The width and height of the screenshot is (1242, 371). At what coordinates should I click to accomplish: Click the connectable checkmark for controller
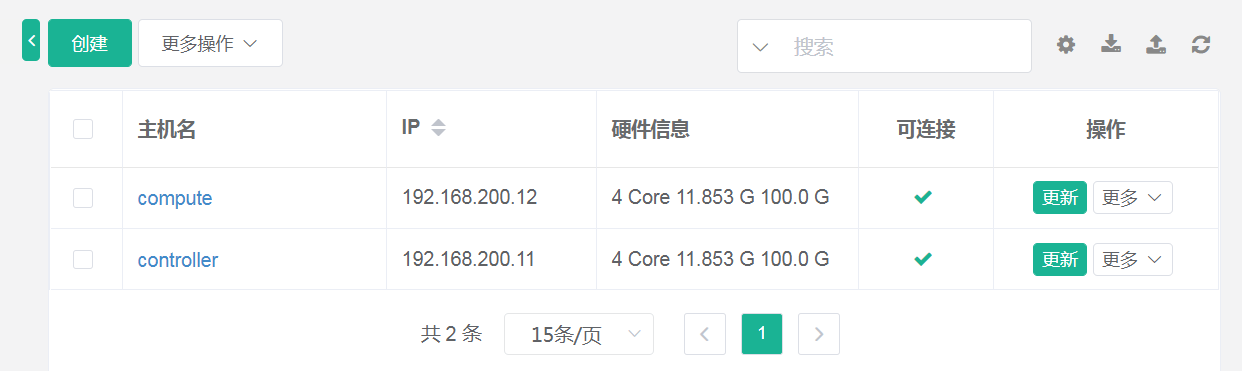coord(923,259)
